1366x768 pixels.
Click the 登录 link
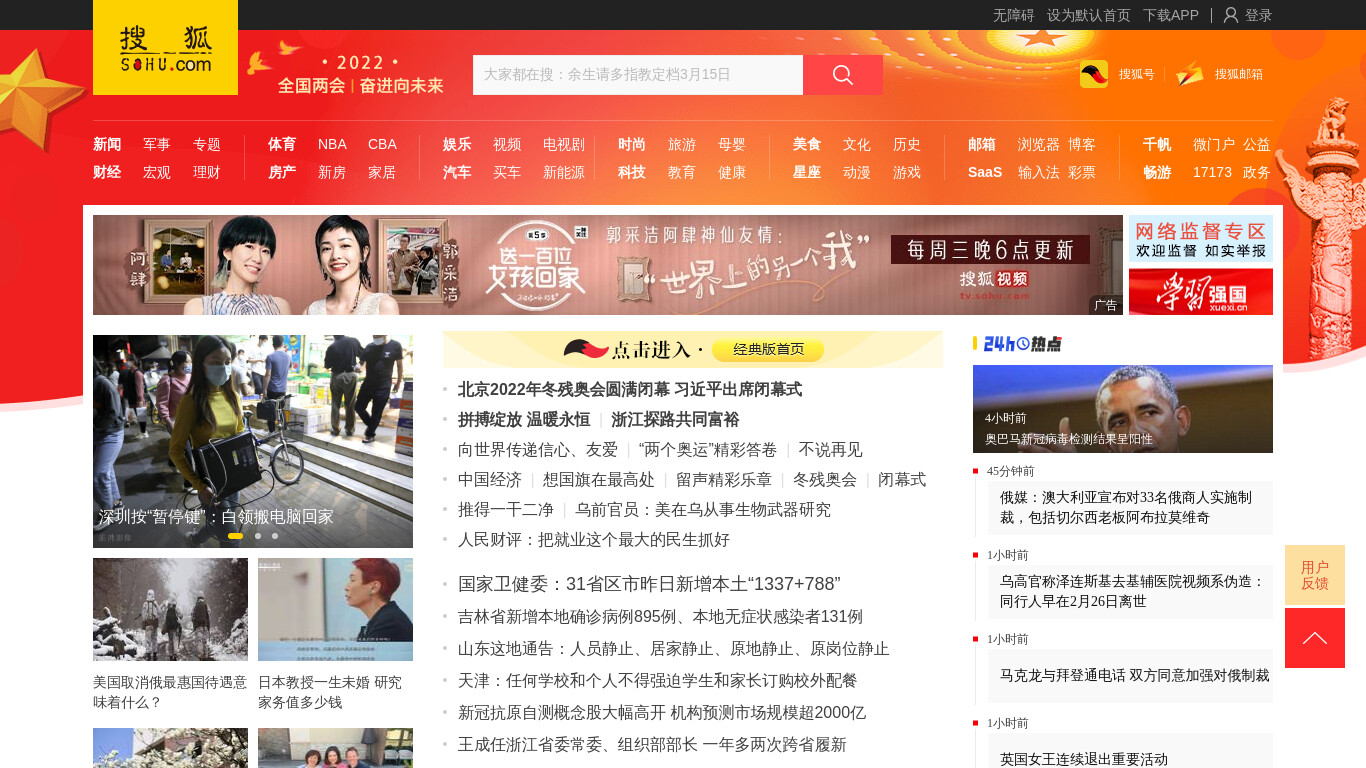pos(1259,15)
